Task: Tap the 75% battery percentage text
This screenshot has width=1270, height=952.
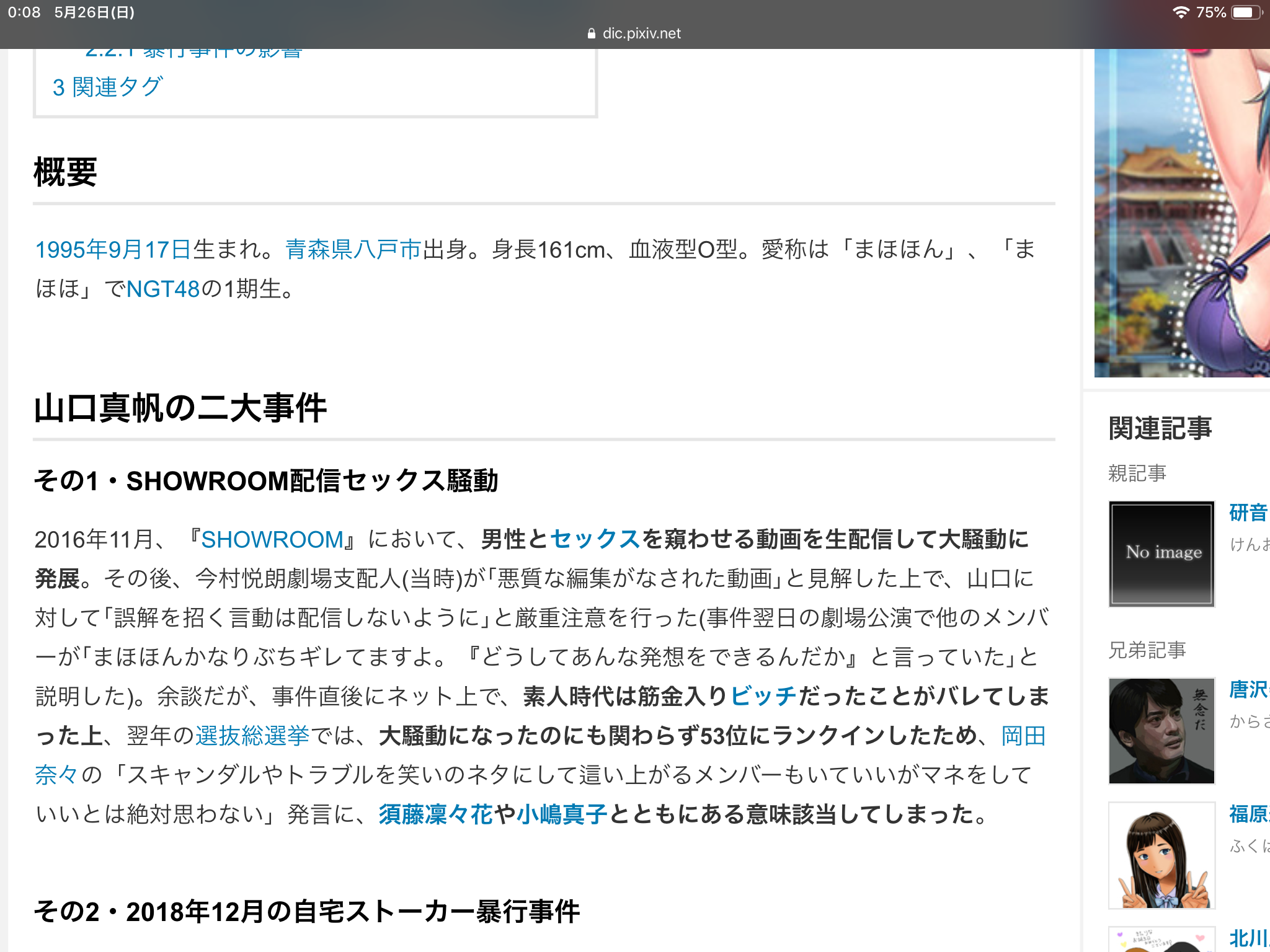Action: tap(1210, 12)
